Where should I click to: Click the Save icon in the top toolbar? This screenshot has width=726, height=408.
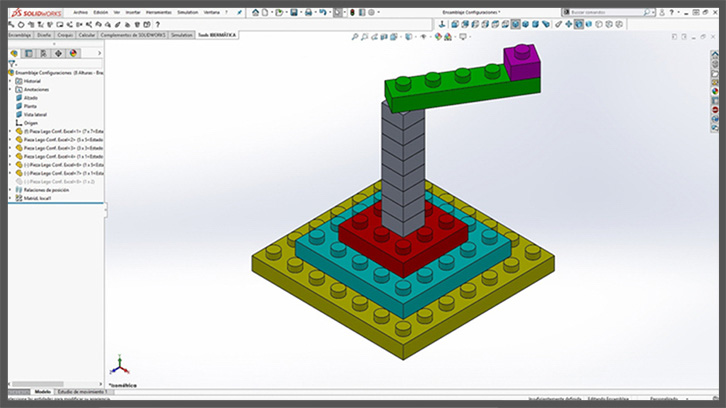coord(294,12)
